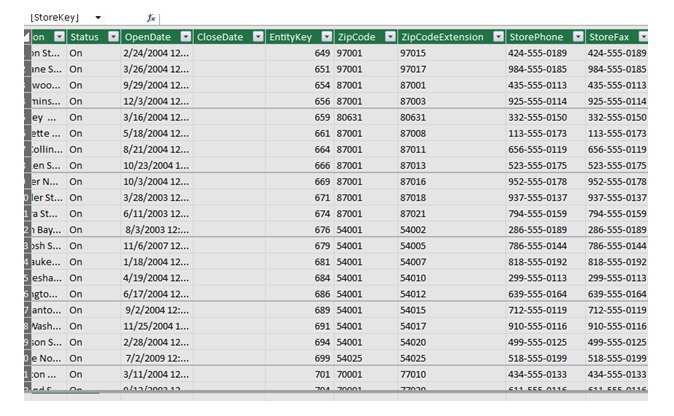Select StoreFax cell 712-555-0119
674x416 pixels.
617,310
